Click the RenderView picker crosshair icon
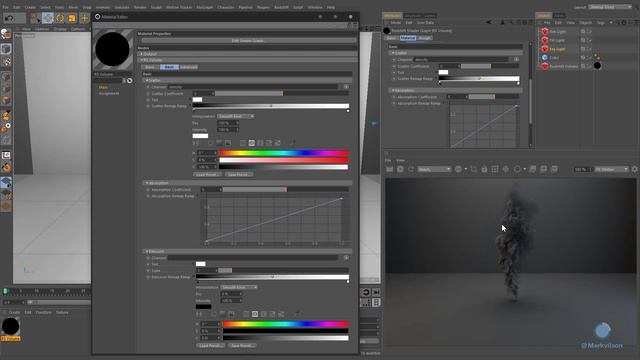The height and width of the screenshot is (360, 640). [x=505, y=169]
